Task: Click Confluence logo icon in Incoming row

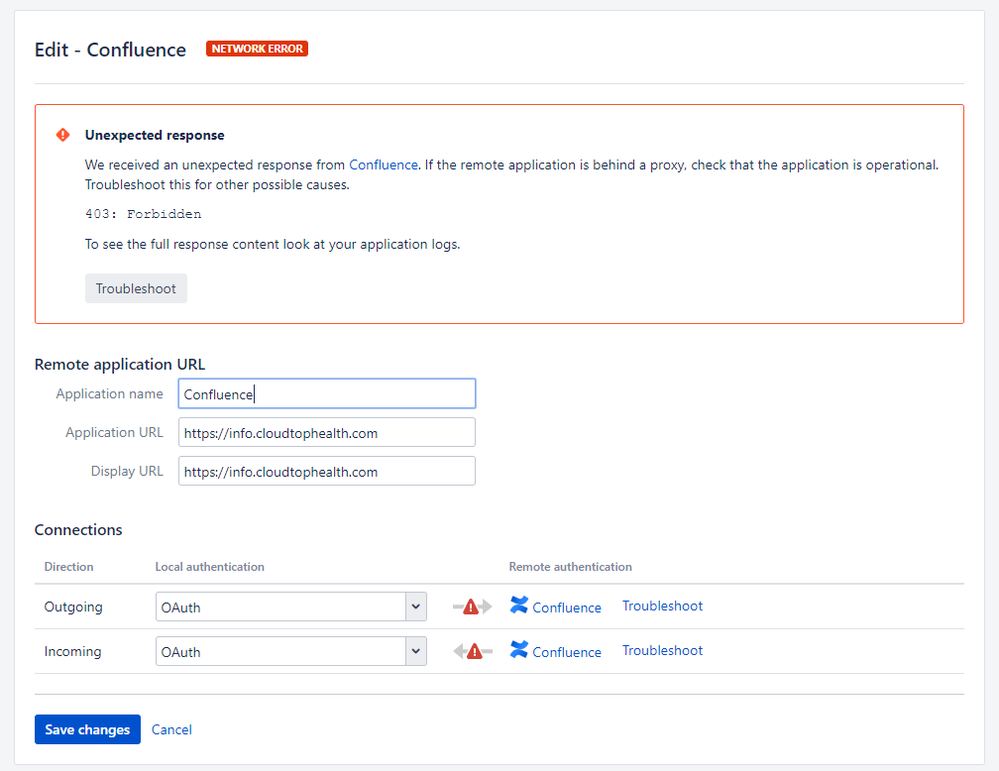Action: pos(519,650)
